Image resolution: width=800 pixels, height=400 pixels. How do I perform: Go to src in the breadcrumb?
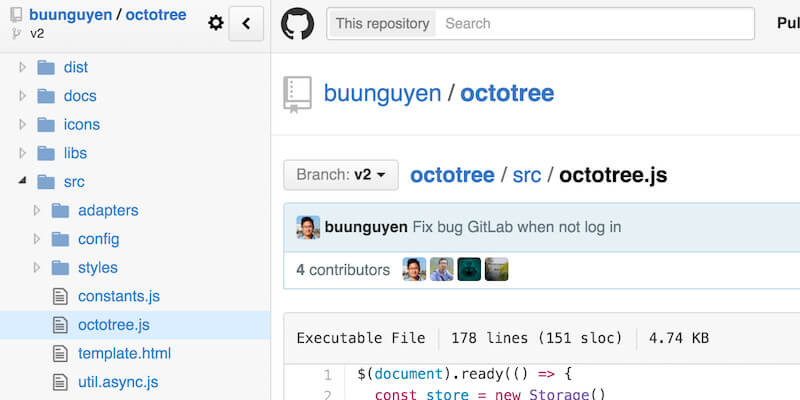pos(527,175)
